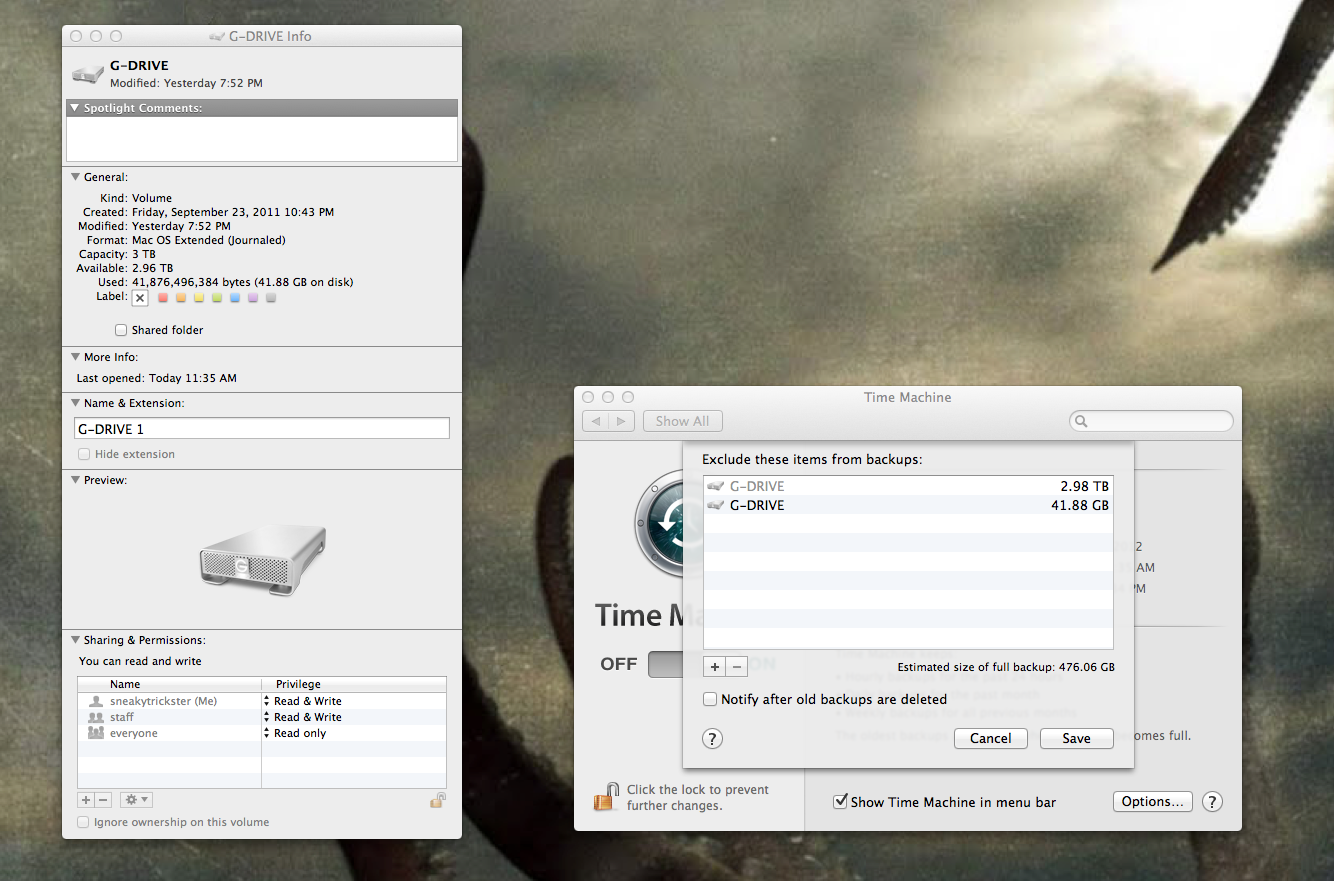Viewport: 1334px width, 881px height.
Task: Enable Ignore ownership on this volume
Action: click(84, 822)
